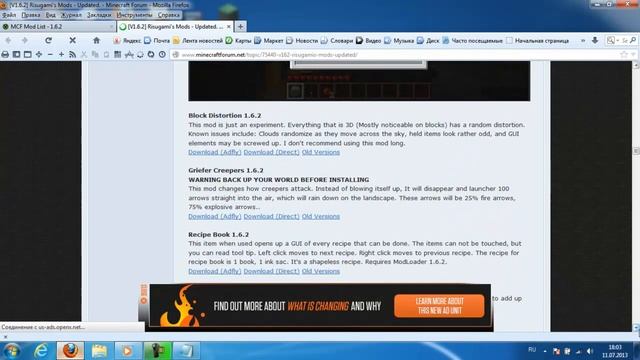Open the Справка menu
This screenshot has width=640, height=360.
coord(169,15)
